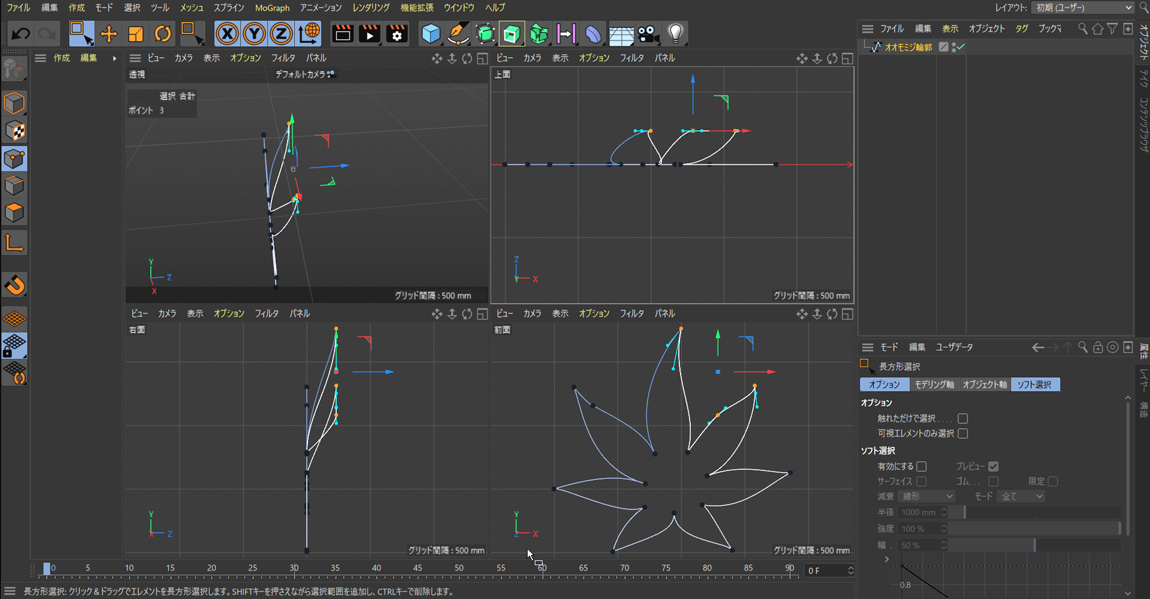Expand the 減衰 falloff dropdown

coord(927,496)
